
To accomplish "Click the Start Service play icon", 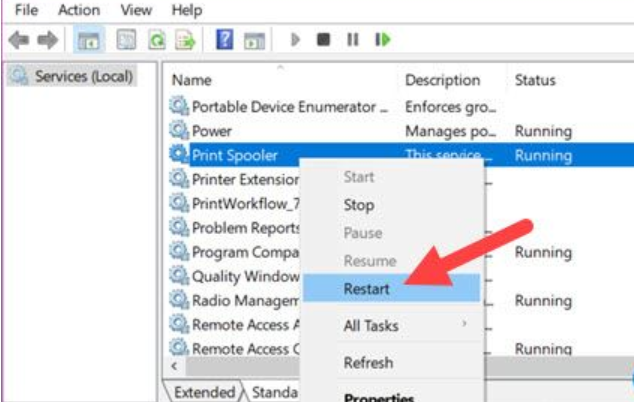I will click(295, 40).
